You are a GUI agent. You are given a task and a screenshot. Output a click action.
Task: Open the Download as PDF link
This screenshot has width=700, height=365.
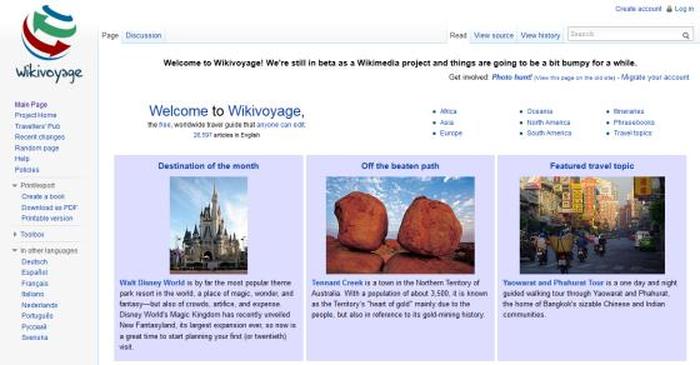tap(49, 207)
